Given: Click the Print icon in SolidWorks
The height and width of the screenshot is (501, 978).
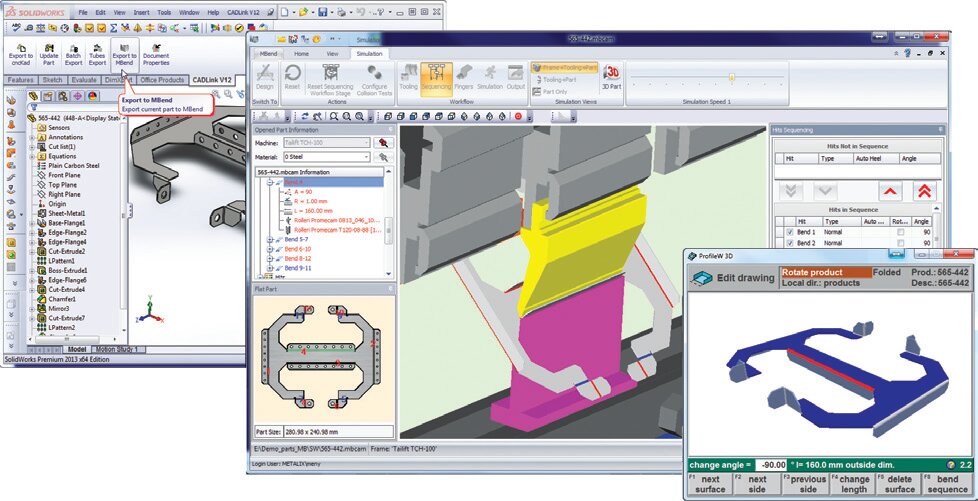Looking at the screenshot, I should [342, 11].
